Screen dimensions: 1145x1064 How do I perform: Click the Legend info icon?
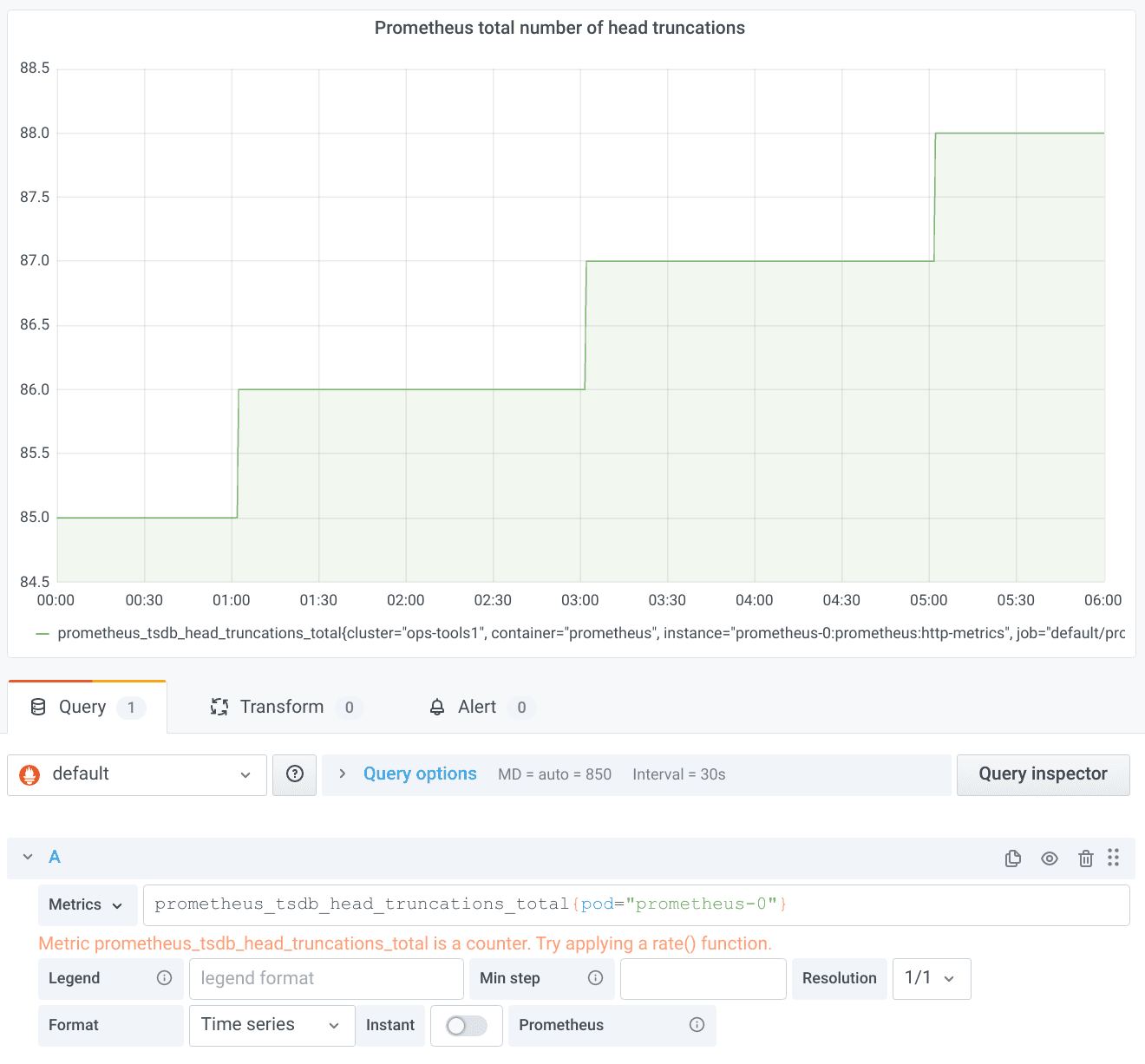(x=164, y=978)
